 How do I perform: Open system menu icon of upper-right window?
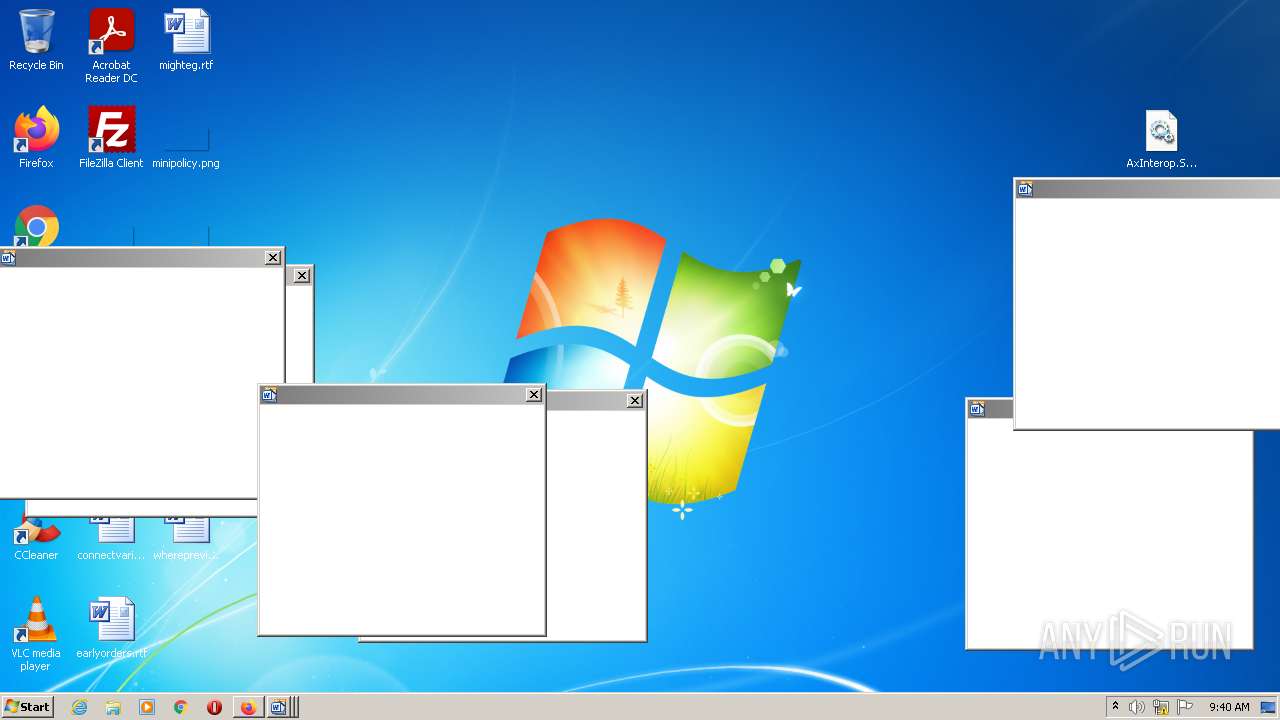[x=1025, y=189]
